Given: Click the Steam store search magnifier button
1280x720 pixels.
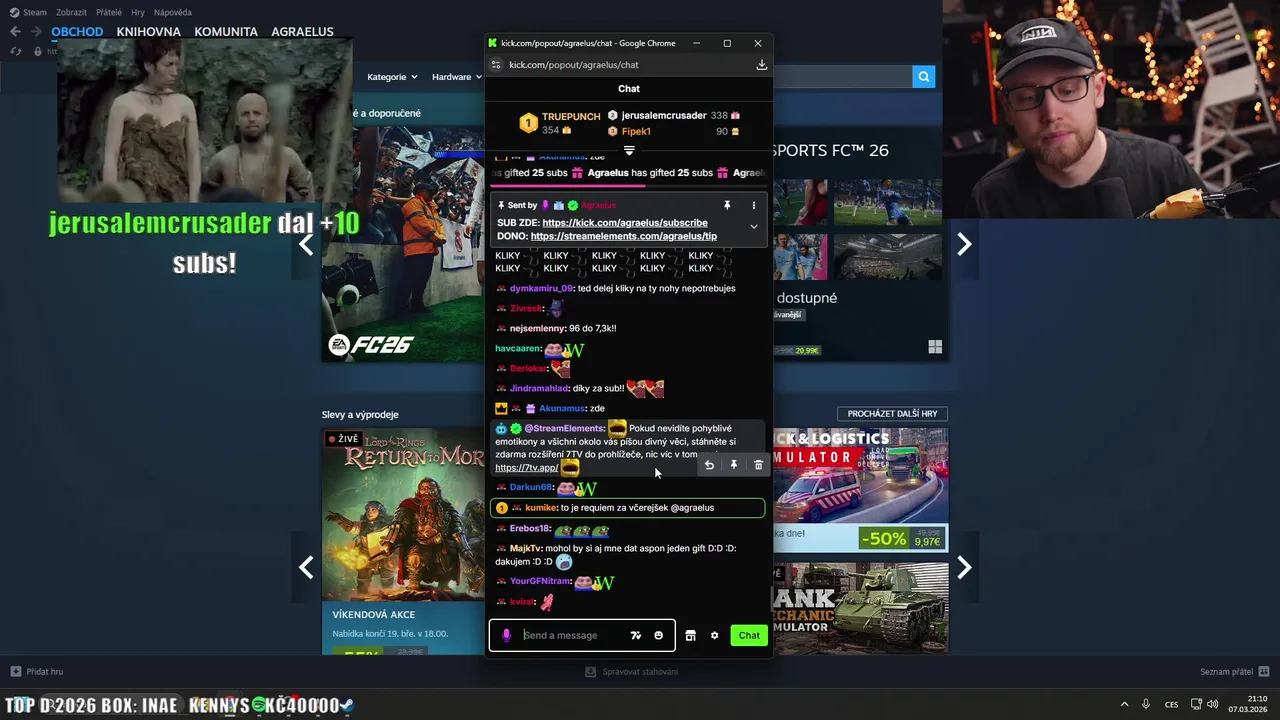Looking at the screenshot, I should [923, 76].
